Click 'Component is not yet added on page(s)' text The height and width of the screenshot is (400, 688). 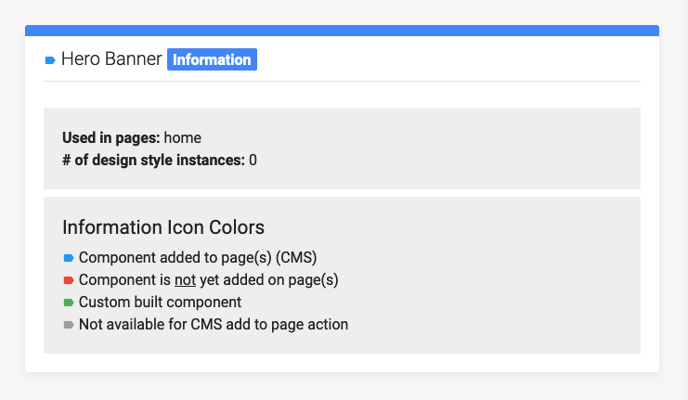point(208,280)
